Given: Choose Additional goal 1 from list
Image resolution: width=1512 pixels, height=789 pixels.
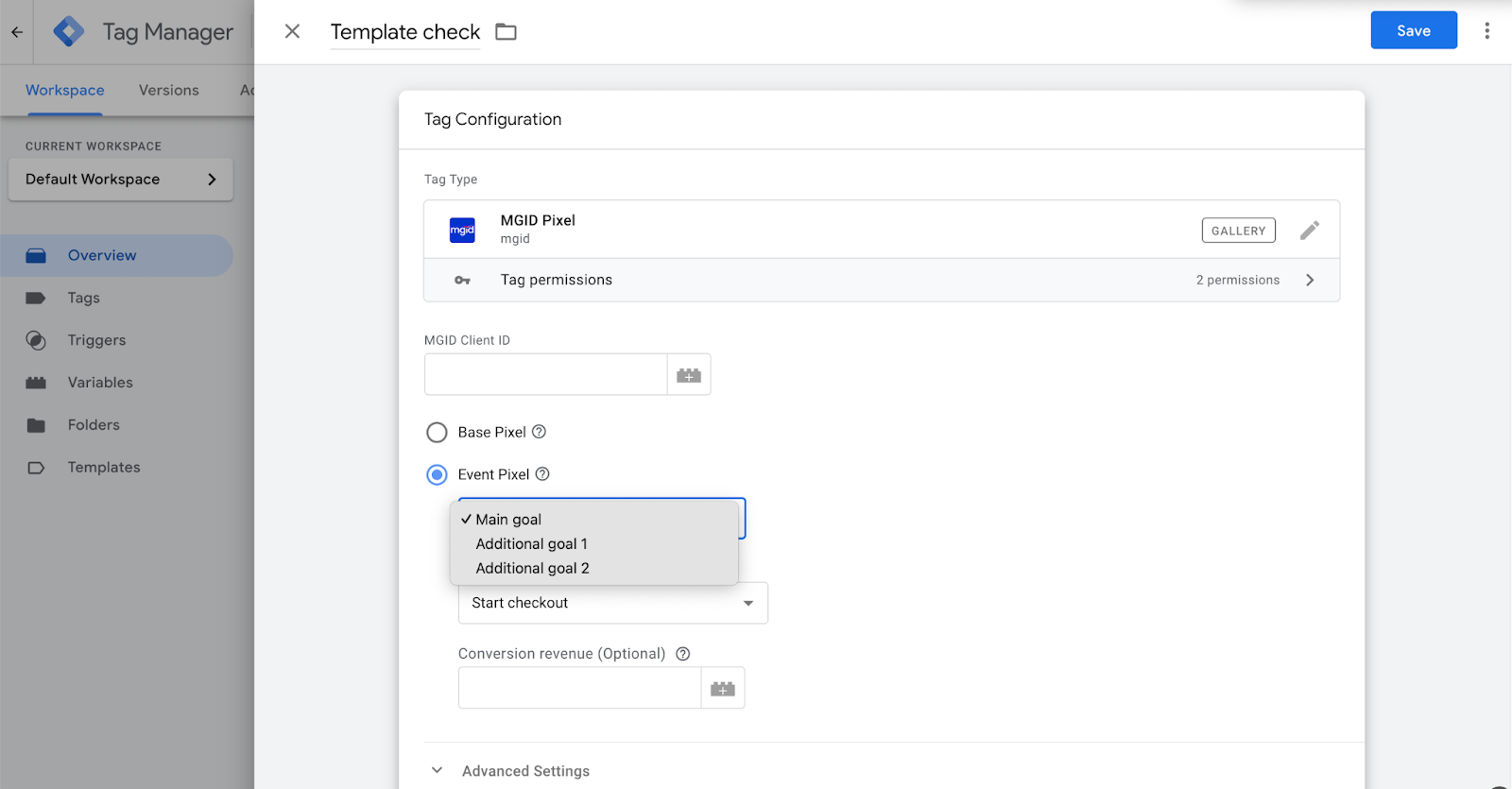Looking at the screenshot, I should [532, 544].
